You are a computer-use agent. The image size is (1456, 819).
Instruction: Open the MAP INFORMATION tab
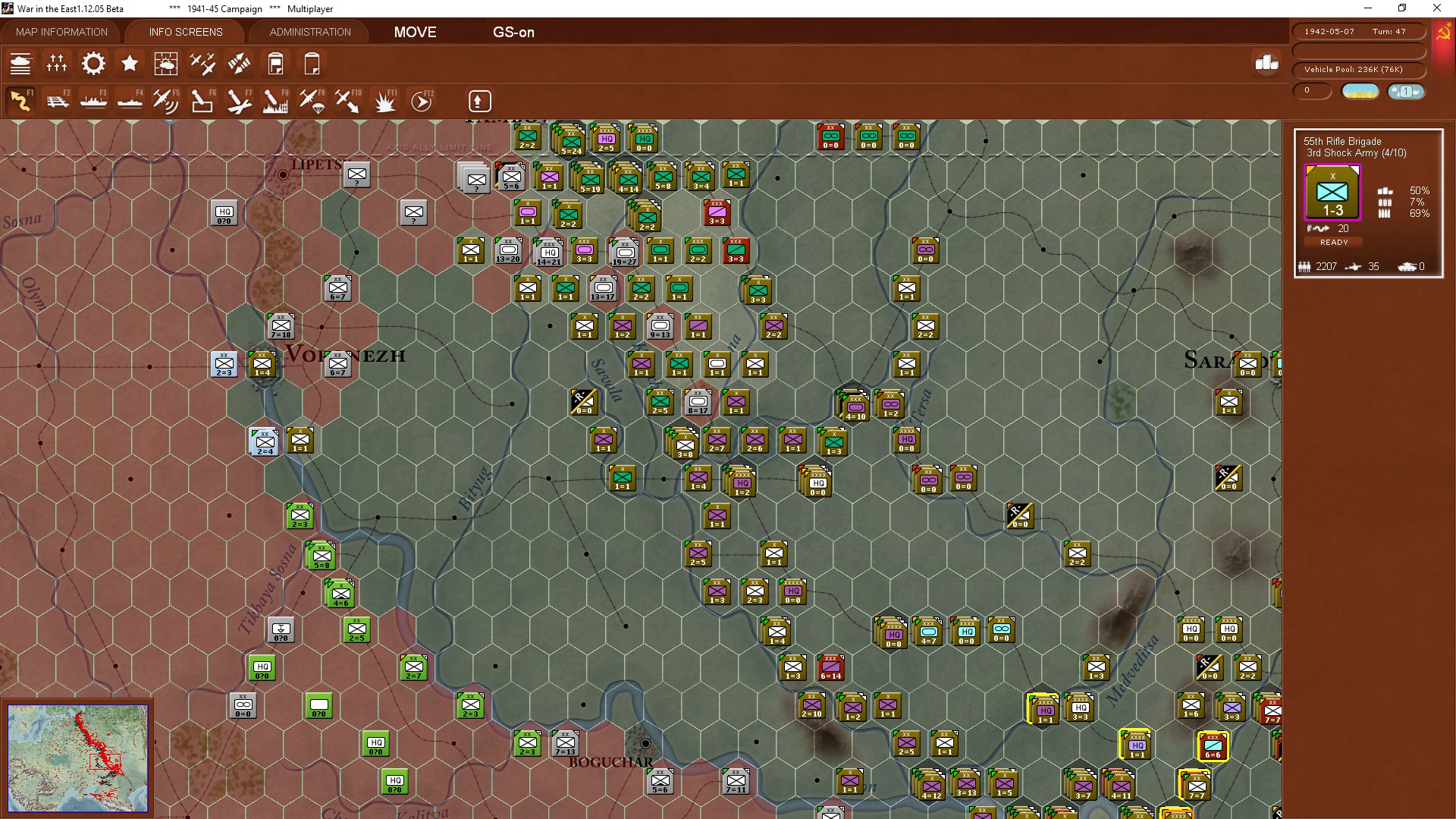click(61, 32)
